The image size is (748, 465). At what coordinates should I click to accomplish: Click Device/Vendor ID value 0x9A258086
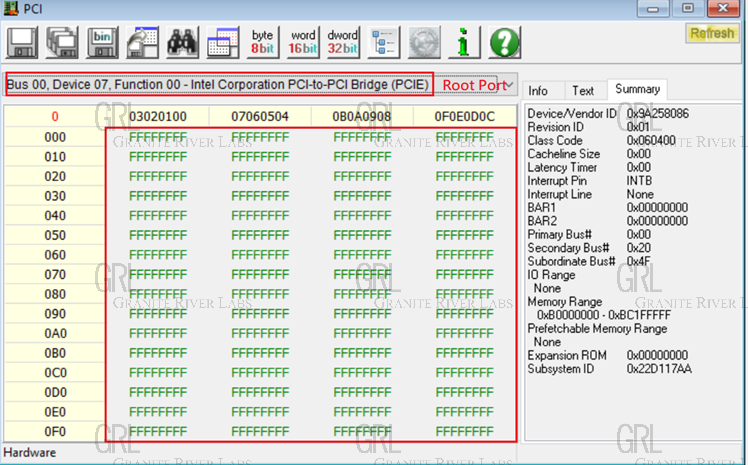[x=658, y=114]
